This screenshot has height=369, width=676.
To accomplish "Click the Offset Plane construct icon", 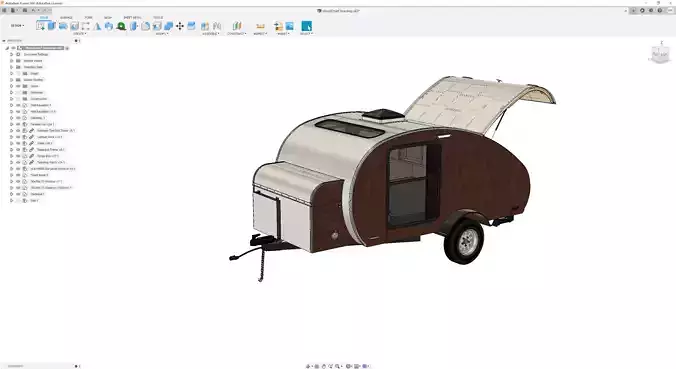I will [x=237, y=26].
